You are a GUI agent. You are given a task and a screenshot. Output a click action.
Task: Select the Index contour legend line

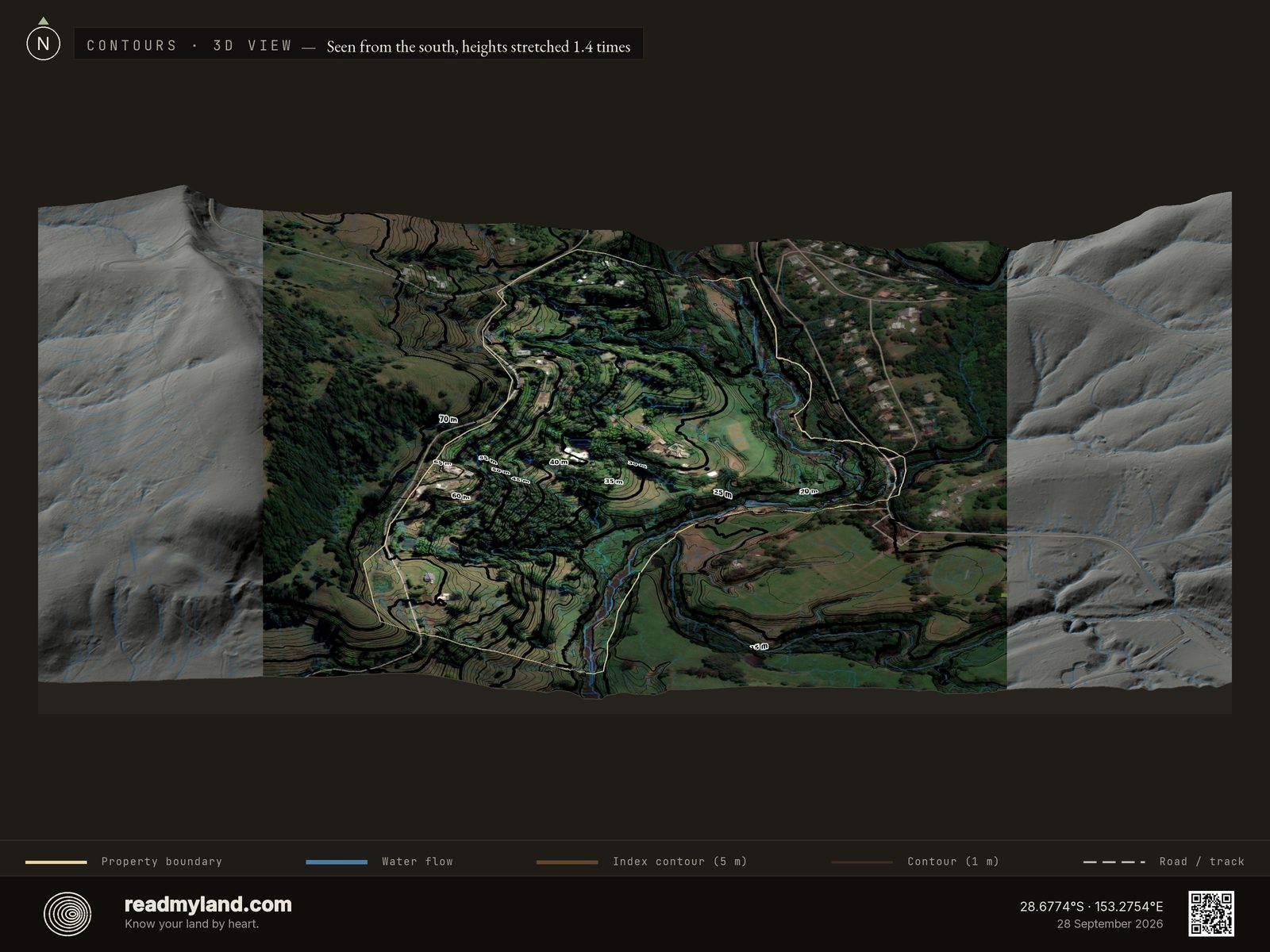[568, 862]
